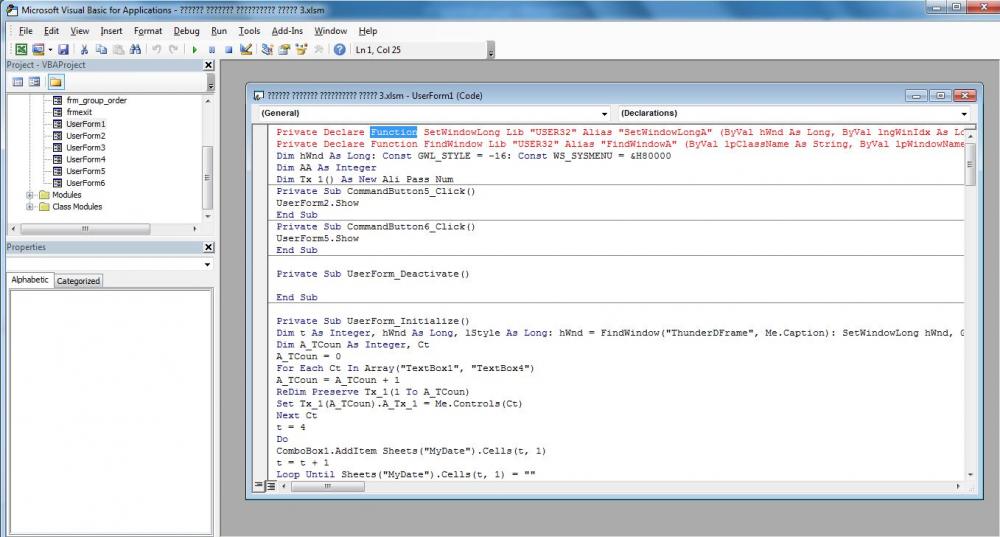The image size is (1000, 537).
Task: Click the Redo arrow icon
Action: pyautogui.click(x=173, y=49)
